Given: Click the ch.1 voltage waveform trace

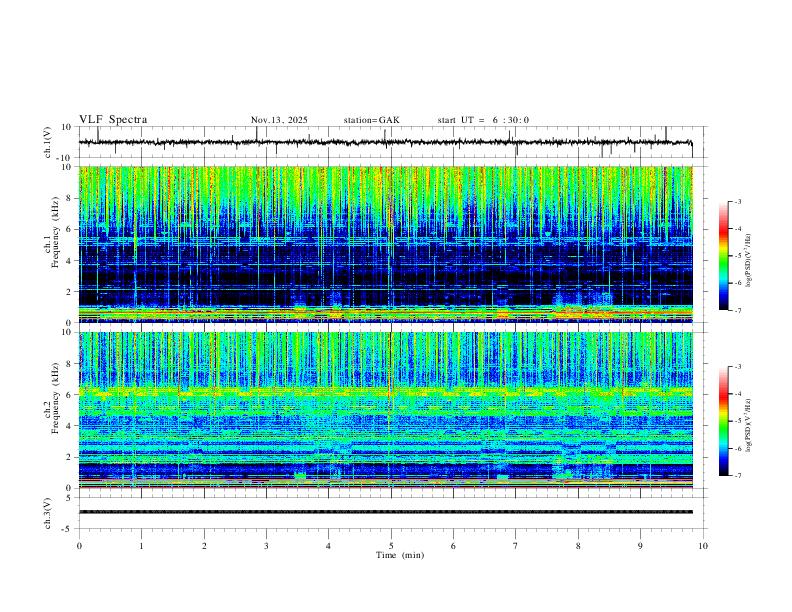Looking at the screenshot, I should pos(385,142).
